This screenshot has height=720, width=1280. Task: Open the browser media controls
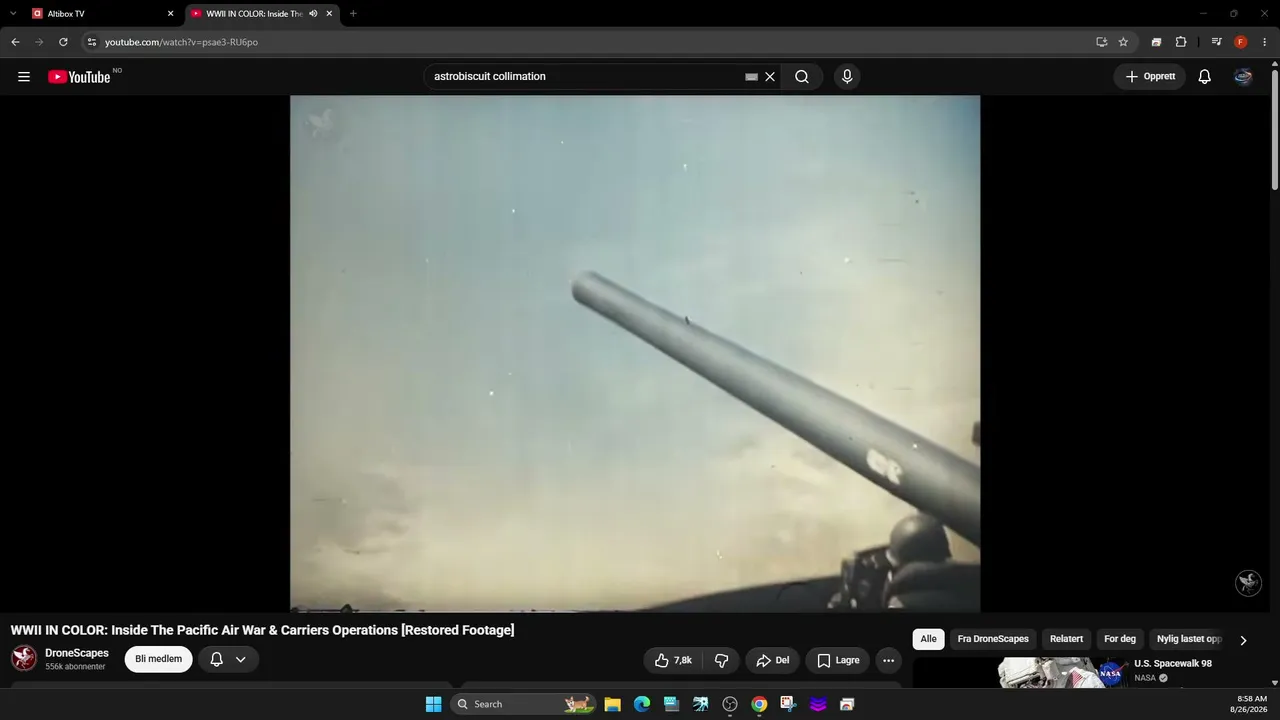pos(1216,42)
